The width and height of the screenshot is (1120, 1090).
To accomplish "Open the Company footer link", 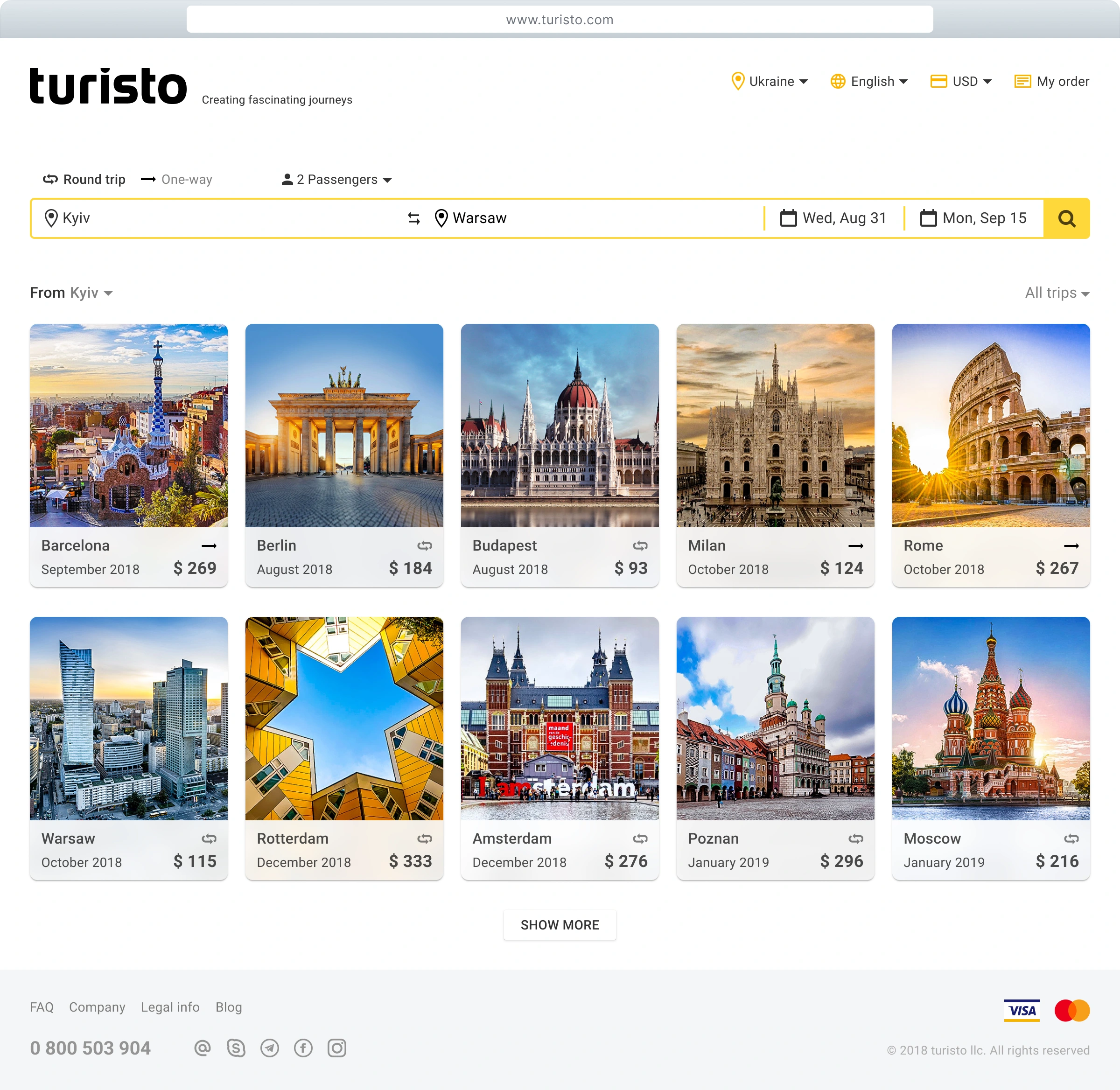I will (x=98, y=1007).
